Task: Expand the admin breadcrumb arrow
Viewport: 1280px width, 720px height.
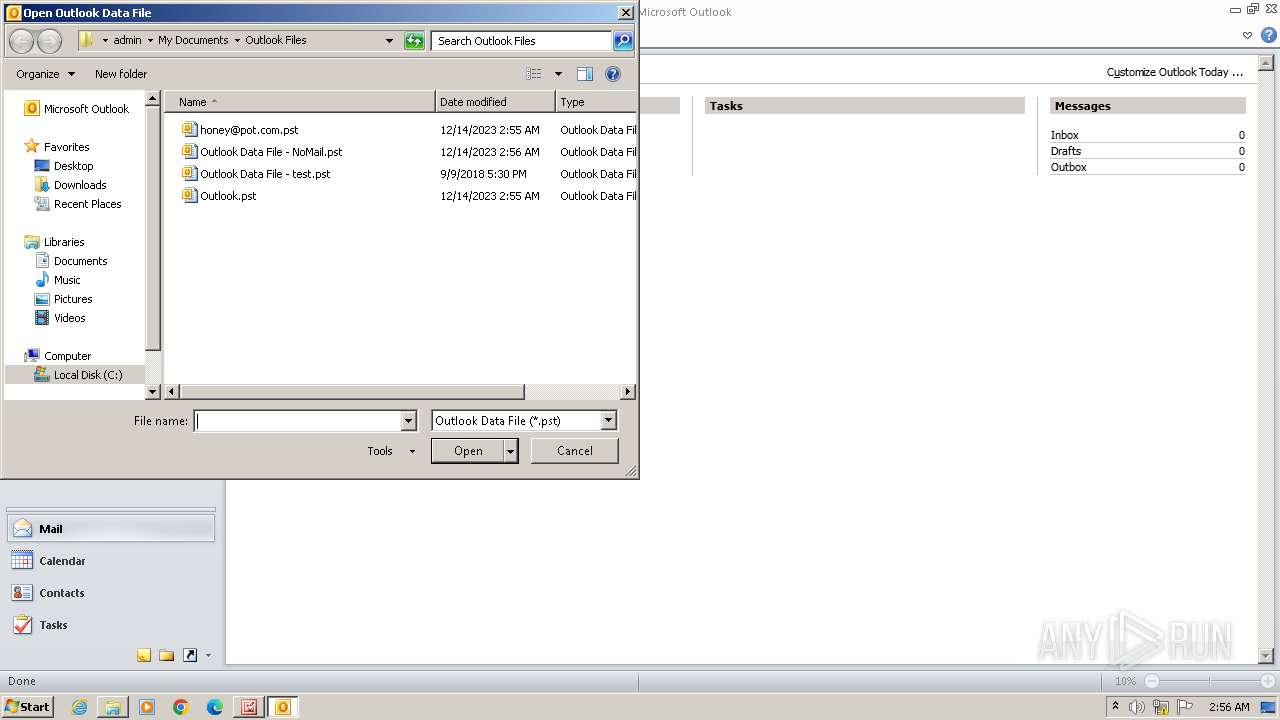Action: (150, 41)
